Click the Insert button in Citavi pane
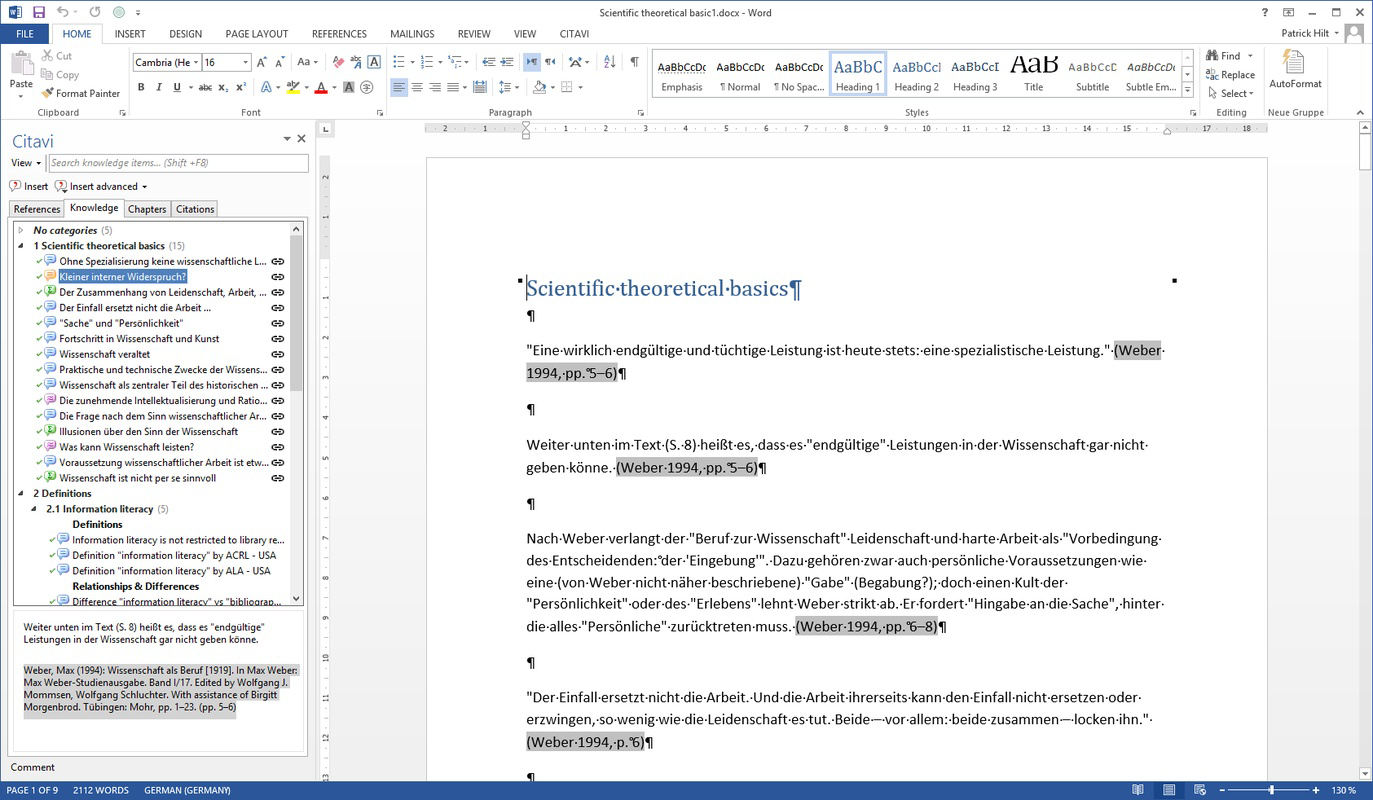Image resolution: width=1373 pixels, height=800 pixels. pos(29,186)
